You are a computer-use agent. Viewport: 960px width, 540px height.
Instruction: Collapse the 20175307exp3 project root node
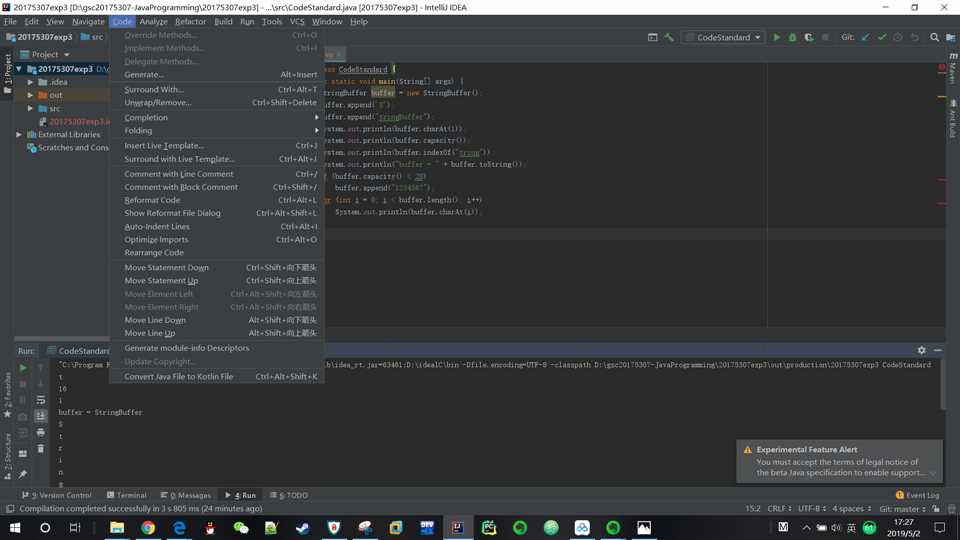19,69
